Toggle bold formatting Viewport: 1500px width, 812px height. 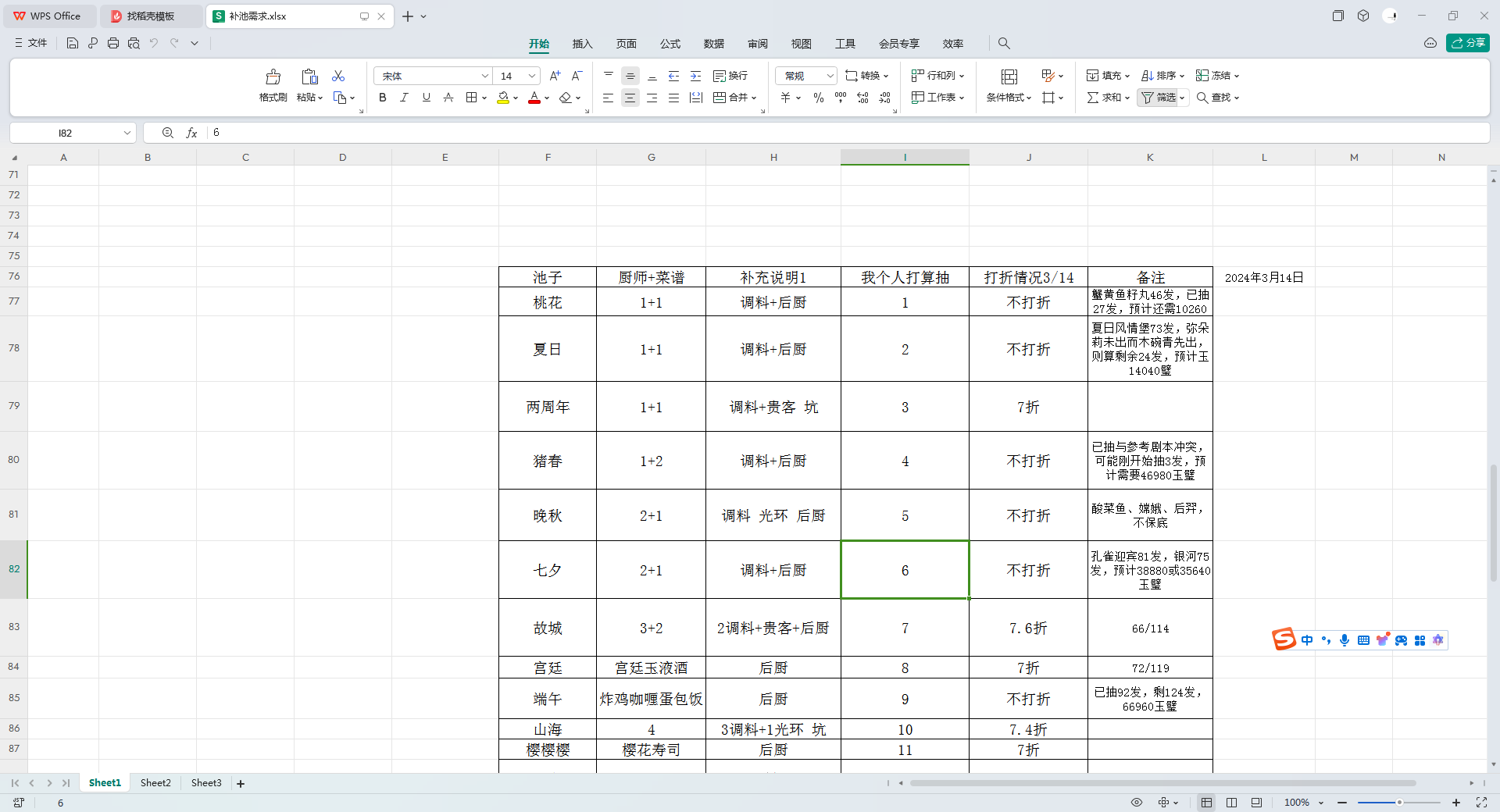pos(383,98)
